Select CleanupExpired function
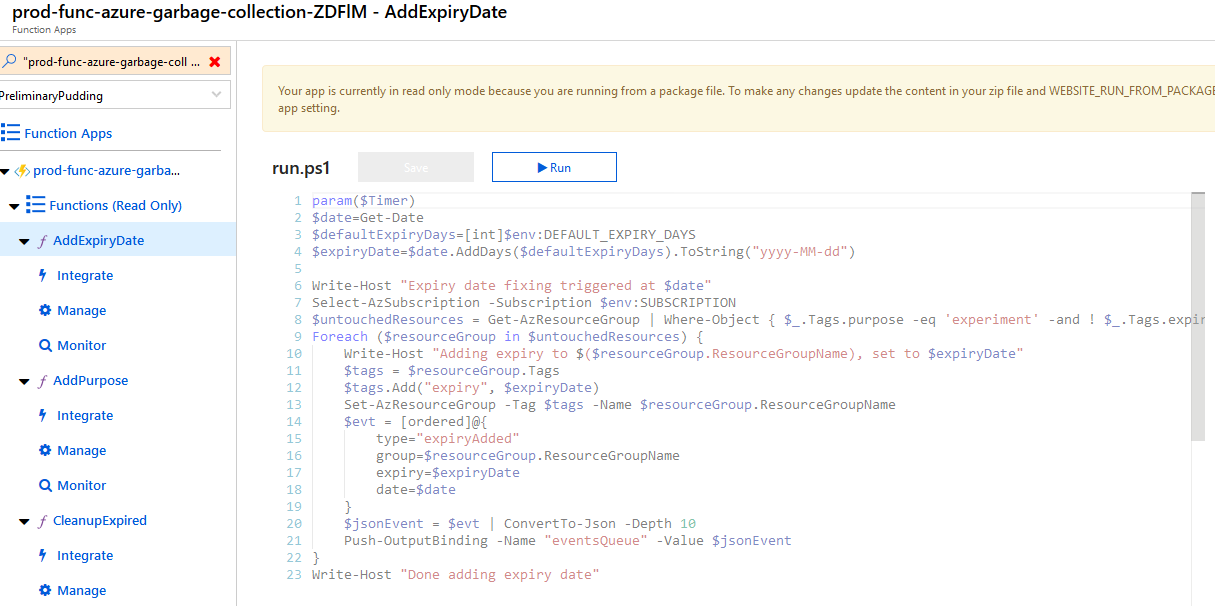1215x606 pixels. pyautogui.click(x=100, y=520)
